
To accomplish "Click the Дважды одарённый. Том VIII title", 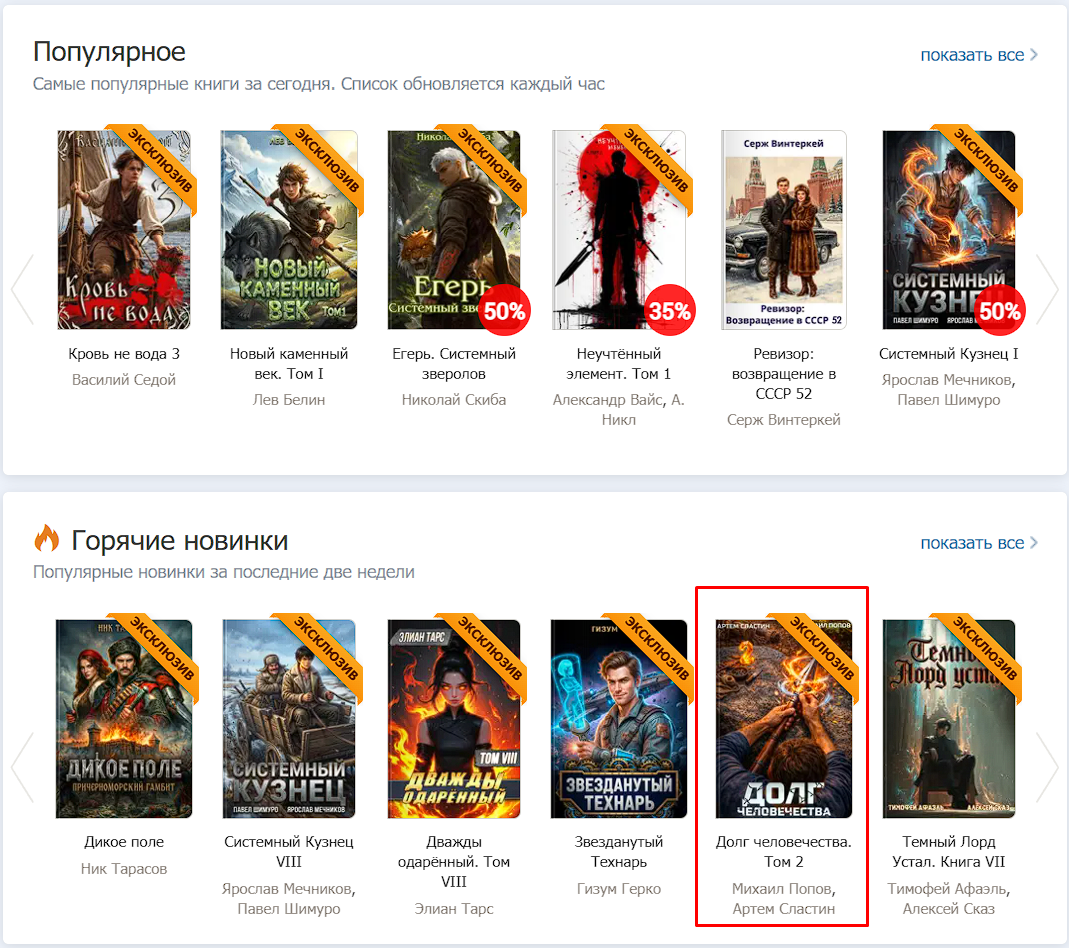I will 454,861.
